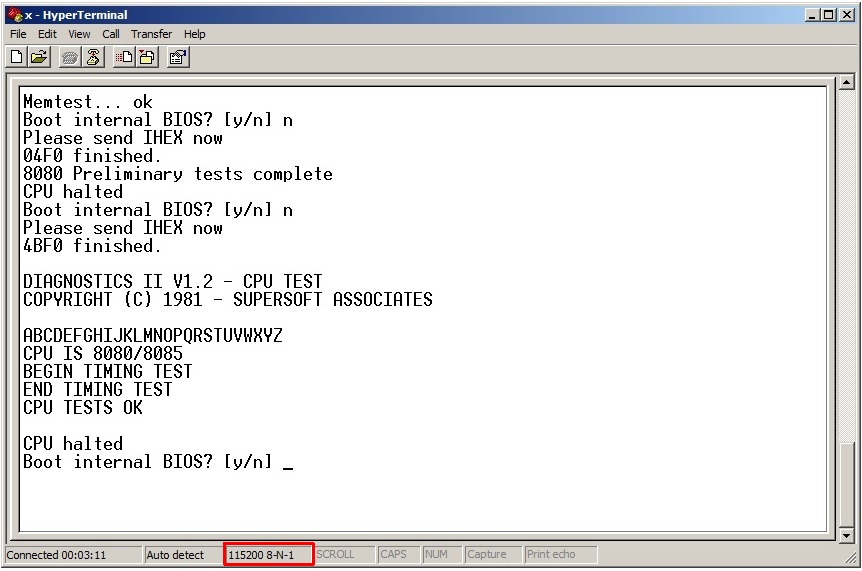This screenshot has width=862, height=571.
Task: Click the 'Memtest... ok' terminal line
Action: pos(88,102)
